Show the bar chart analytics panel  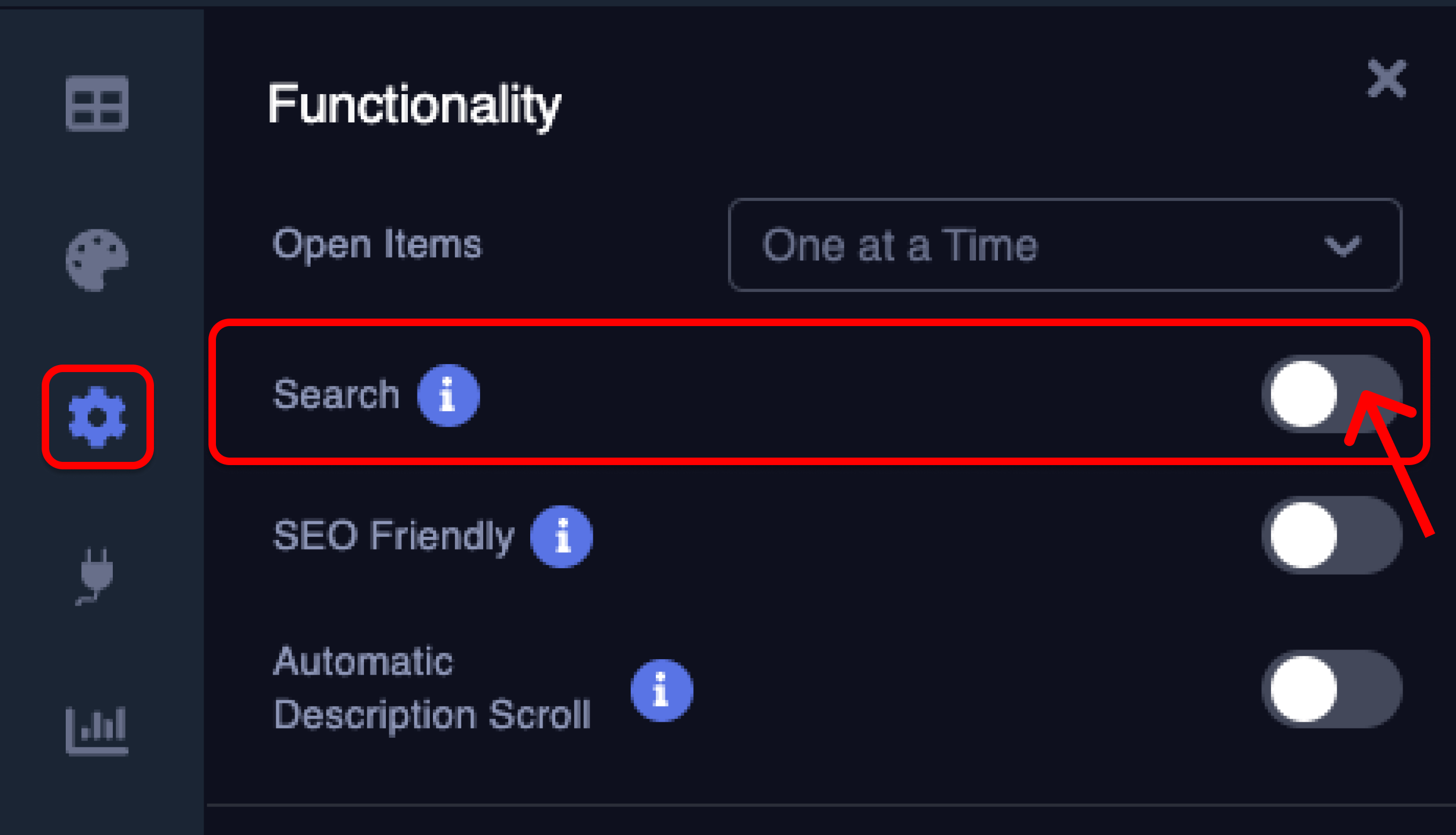97,731
